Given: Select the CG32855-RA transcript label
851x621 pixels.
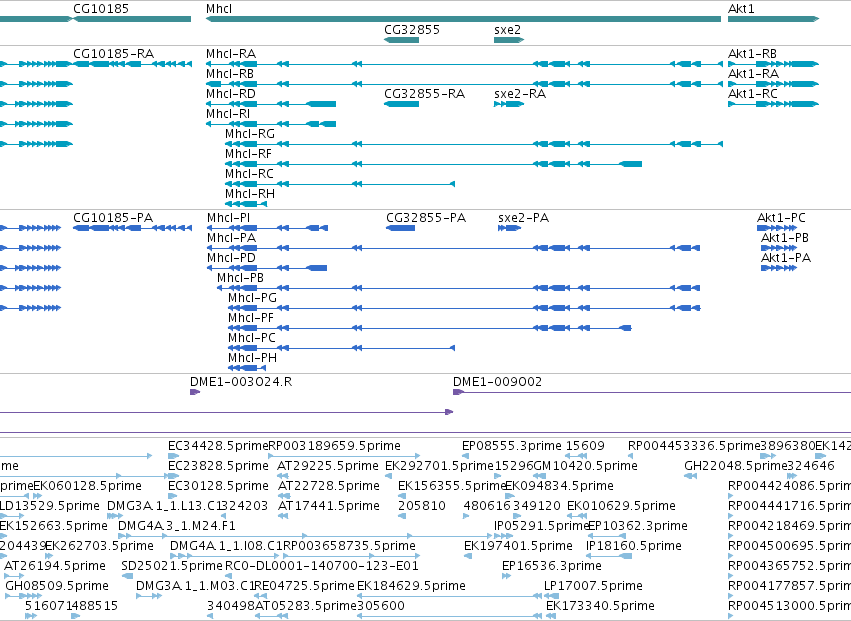Looking at the screenshot, I should (424, 94).
